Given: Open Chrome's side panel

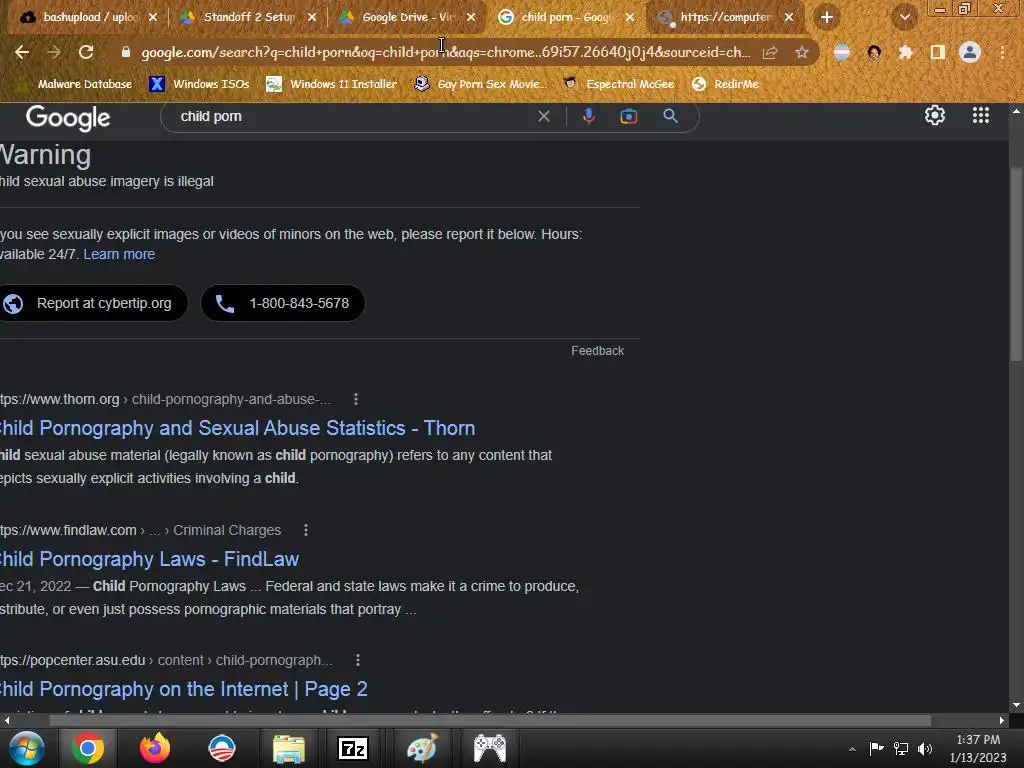Looking at the screenshot, I should (937, 52).
